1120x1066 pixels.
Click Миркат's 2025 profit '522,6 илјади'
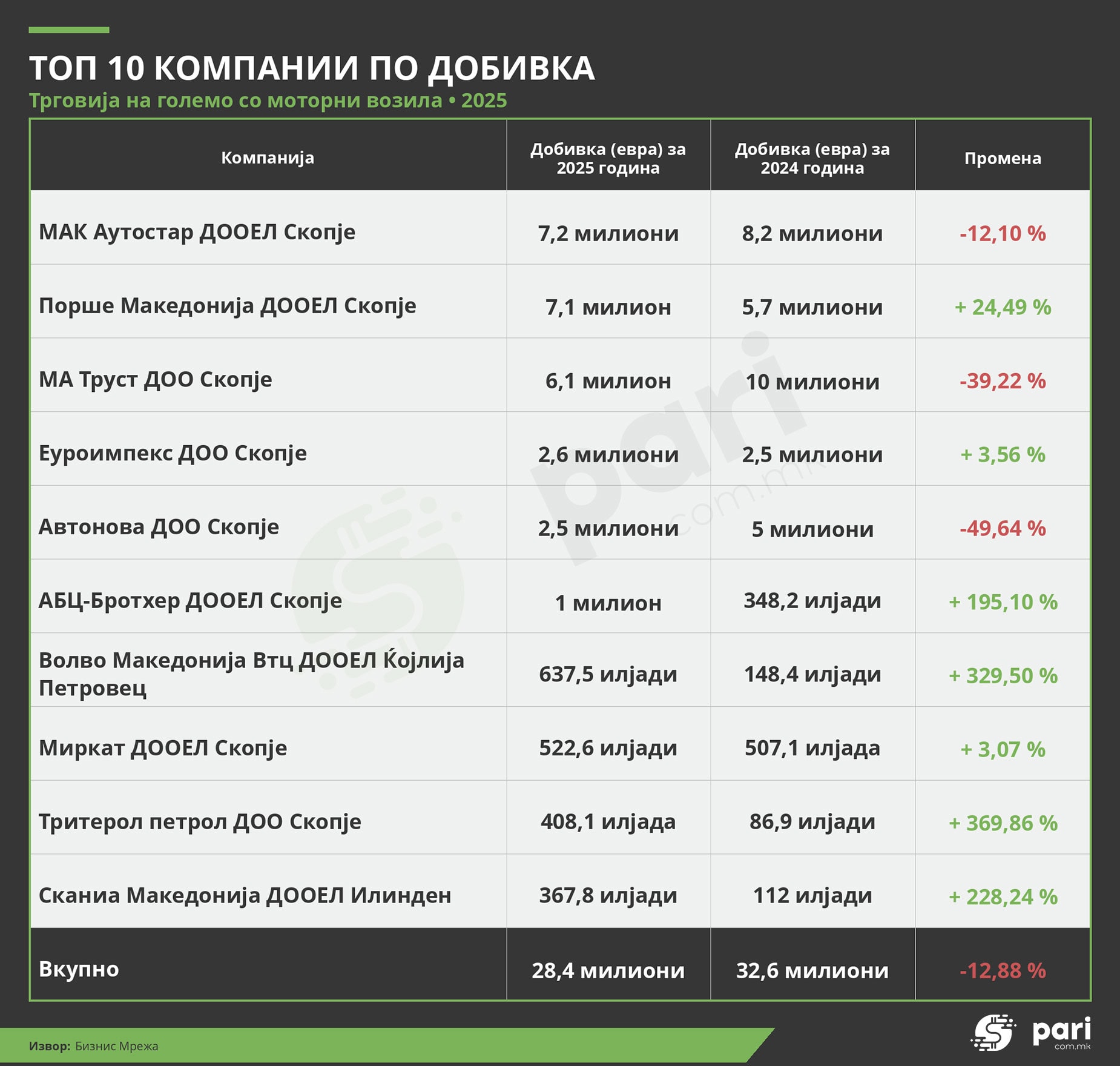pos(608,748)
